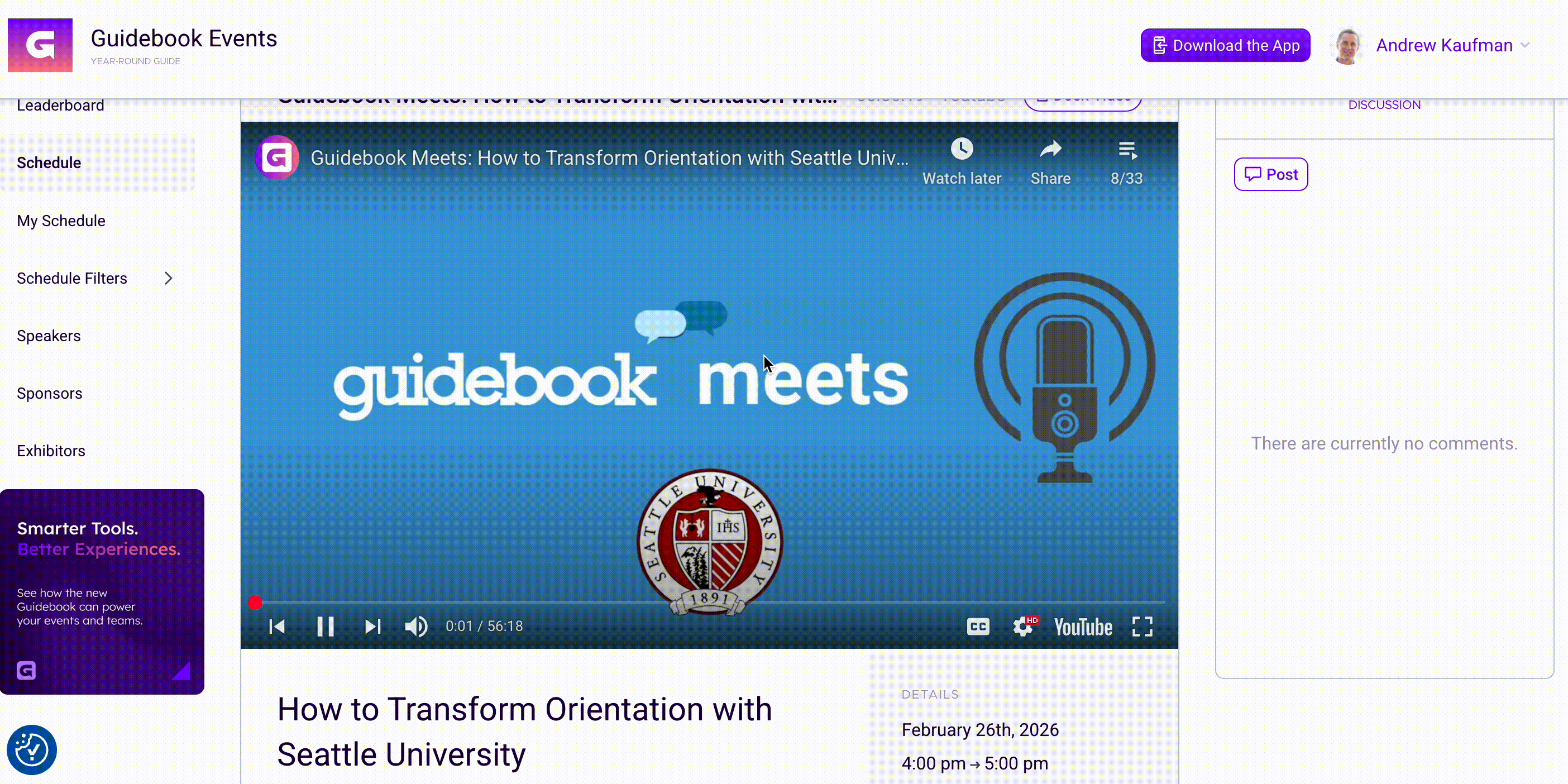Click the session heading How to Transform Orientation
1568x784 pixels.
pyautogui.click(x=525, y=732)
